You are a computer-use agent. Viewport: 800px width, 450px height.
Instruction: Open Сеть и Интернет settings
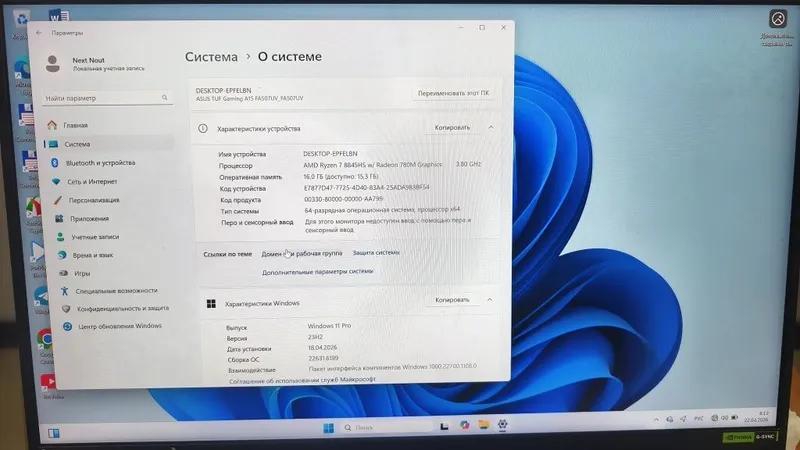(x=92, y=182)
